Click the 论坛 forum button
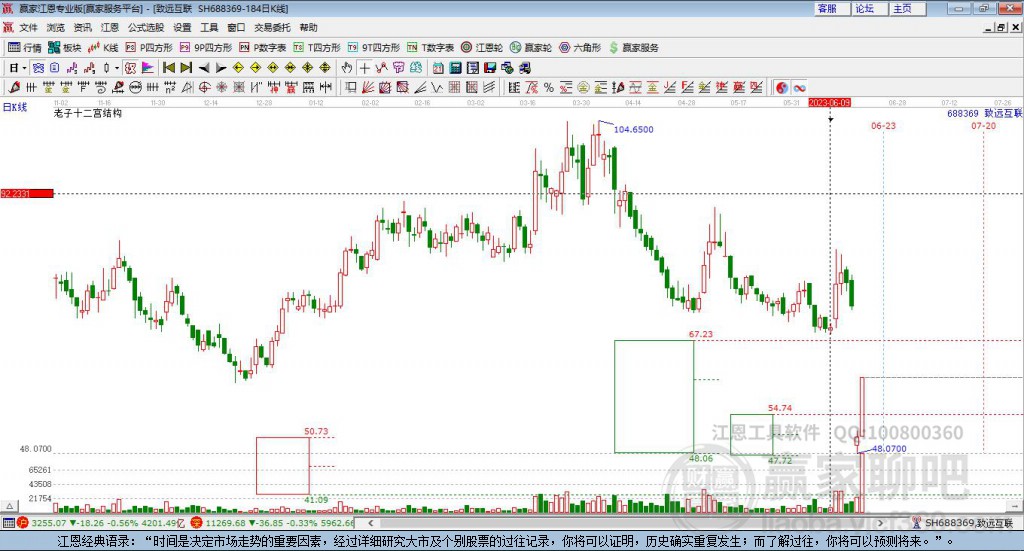 pyautogui.click(x=869, y=8)
